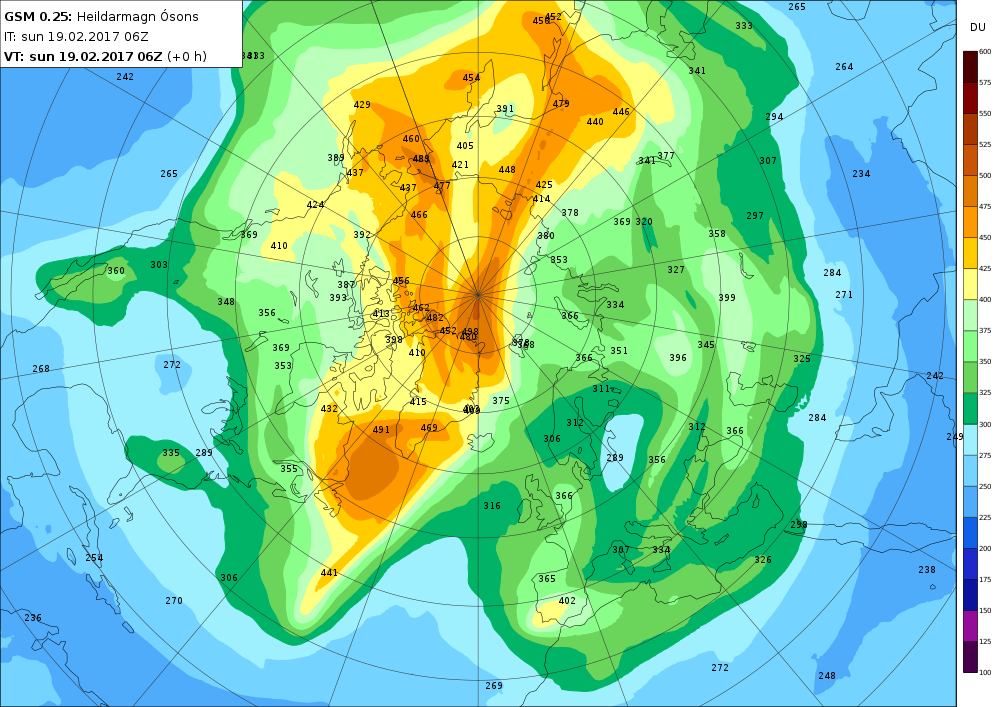This screenshot has height=707, width=1000.
Task: Click the '600' tick label on the legend
Action: (x=985, y=52)
